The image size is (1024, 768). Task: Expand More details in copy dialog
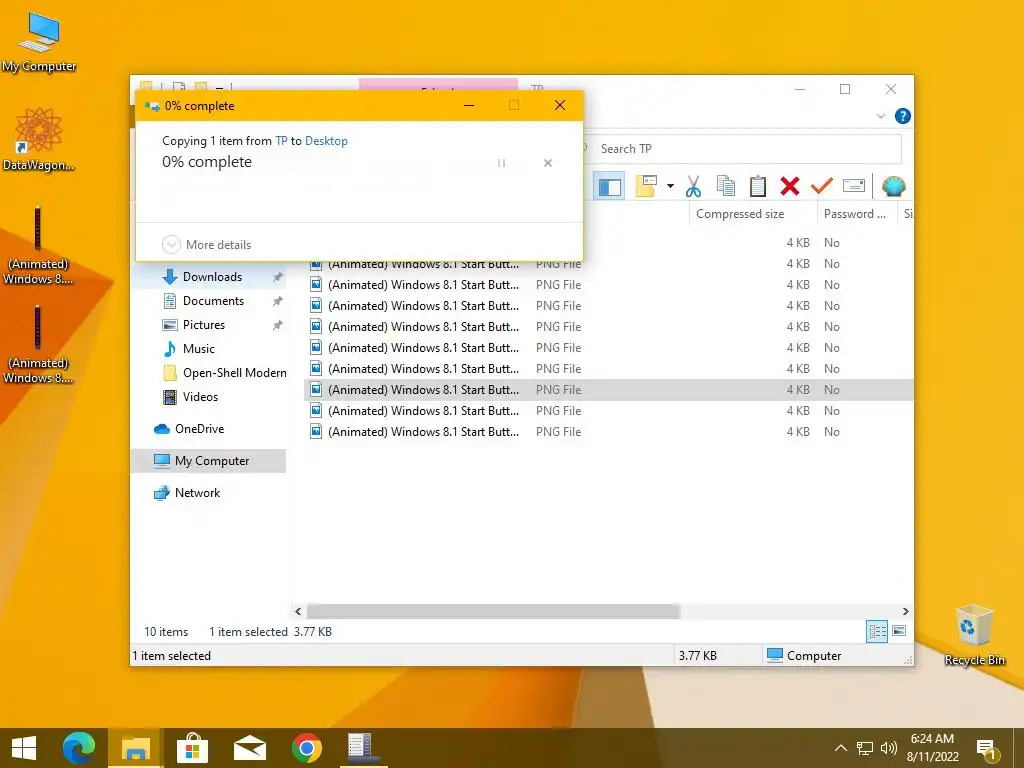pyautogui.click(x=206, y=244)
